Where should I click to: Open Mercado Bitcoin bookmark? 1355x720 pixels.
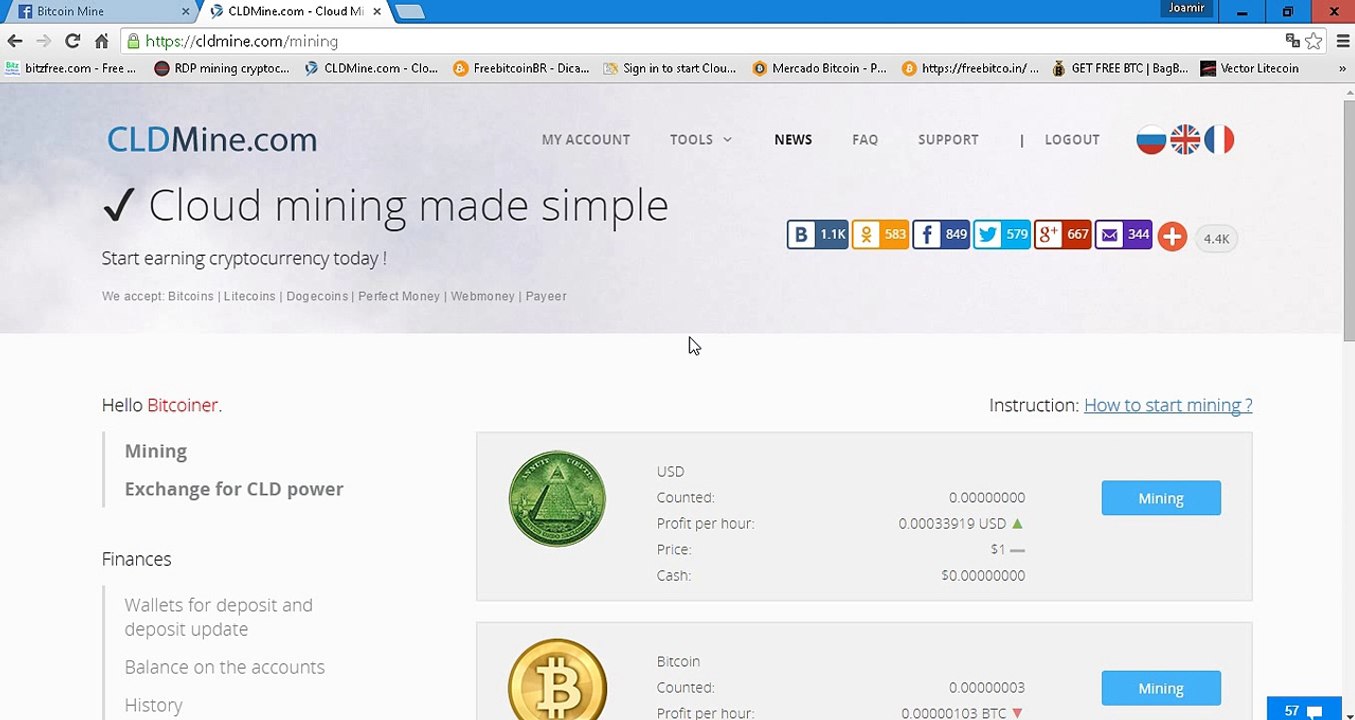tap(820, 69)
